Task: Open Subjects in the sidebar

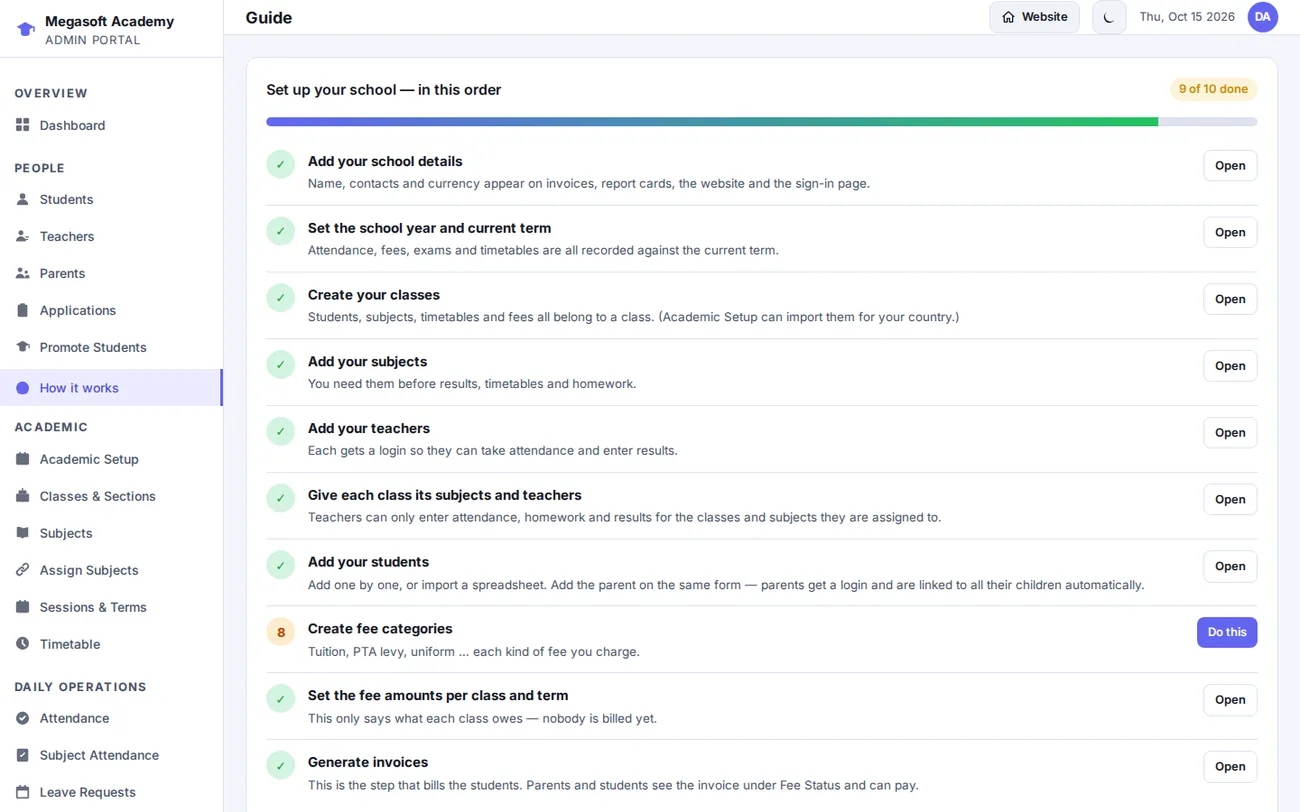Action: [x=111, y=533]
